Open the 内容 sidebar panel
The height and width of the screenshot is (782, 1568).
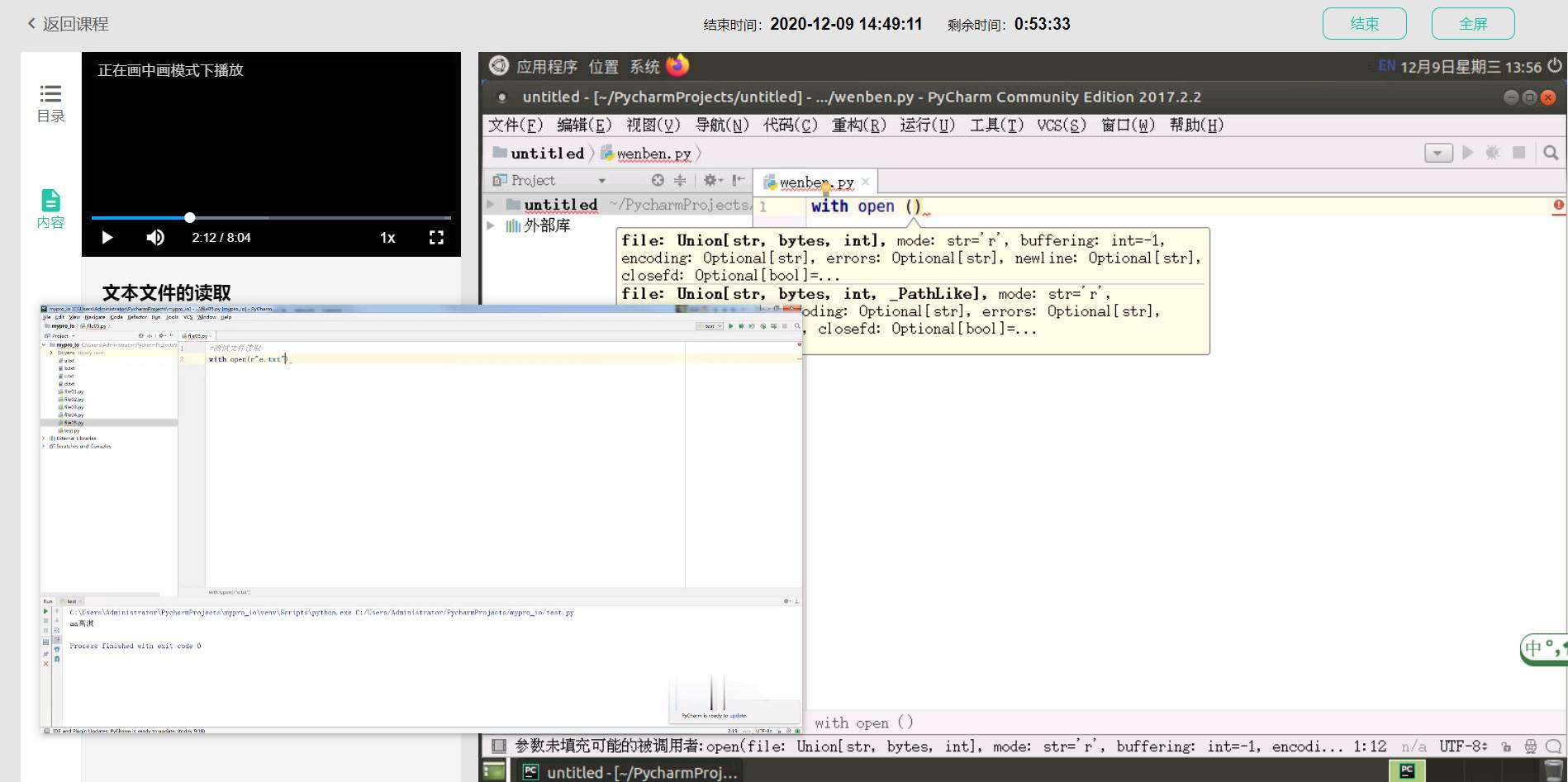[x=50, y=209]
